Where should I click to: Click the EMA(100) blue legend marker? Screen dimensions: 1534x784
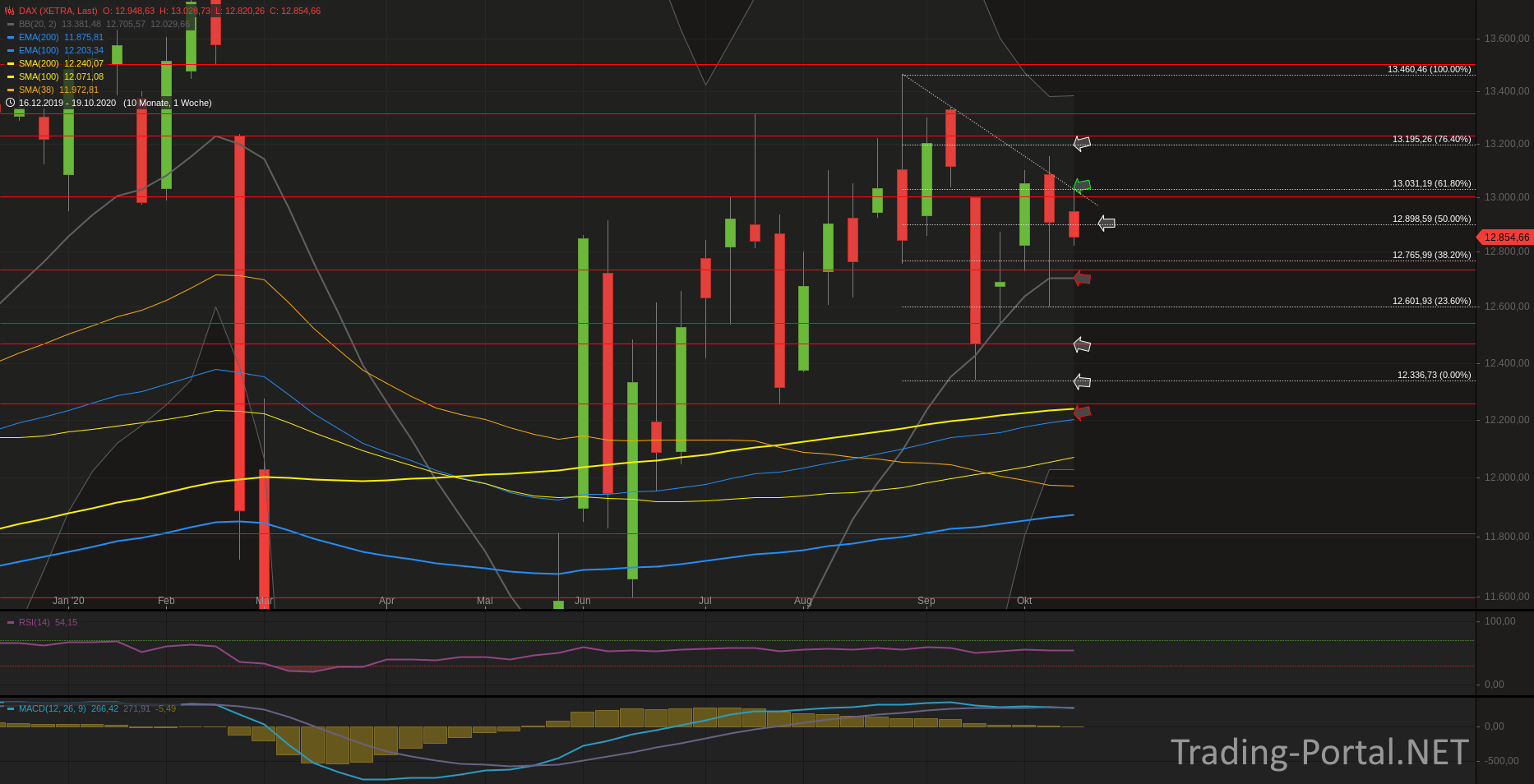pos(11,50)
